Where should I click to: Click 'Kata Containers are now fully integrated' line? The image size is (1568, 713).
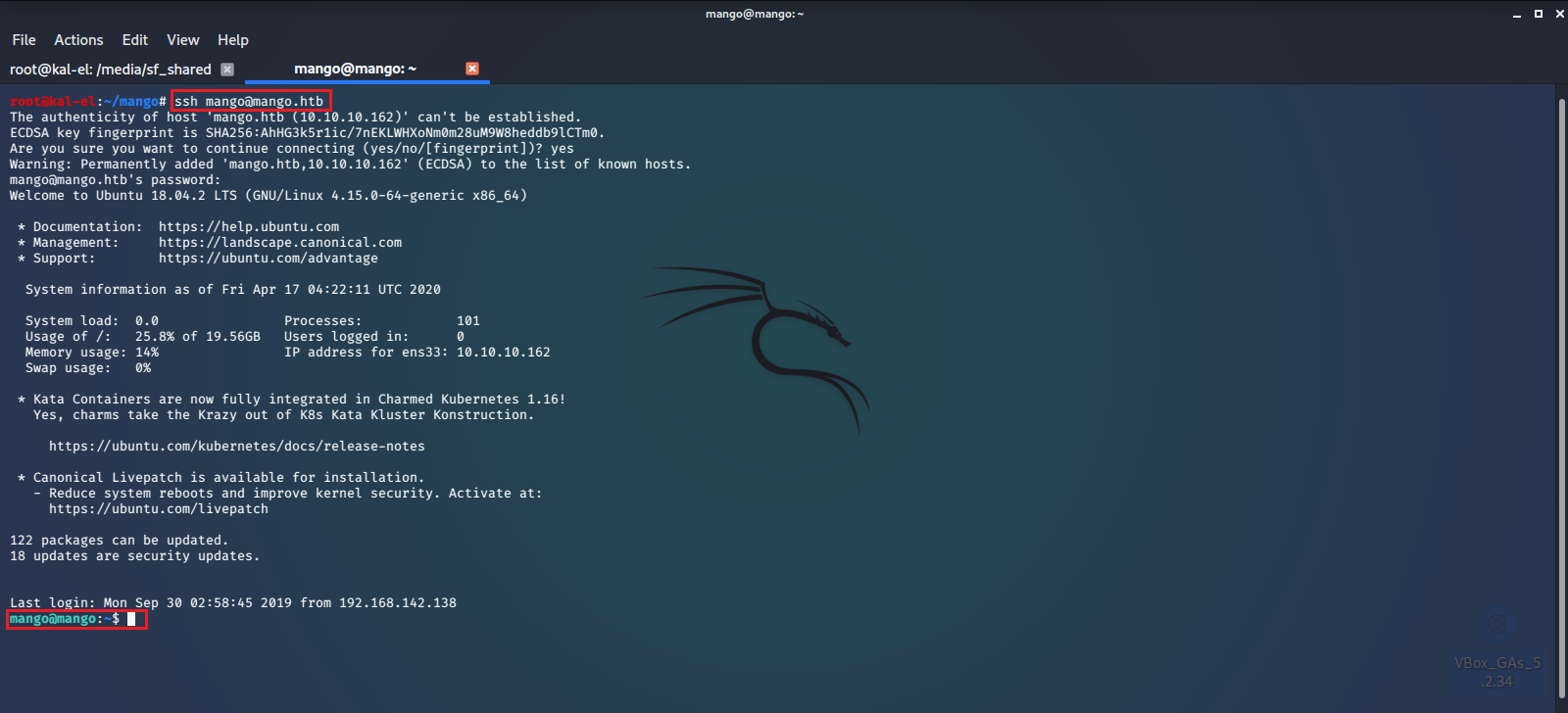292,400
